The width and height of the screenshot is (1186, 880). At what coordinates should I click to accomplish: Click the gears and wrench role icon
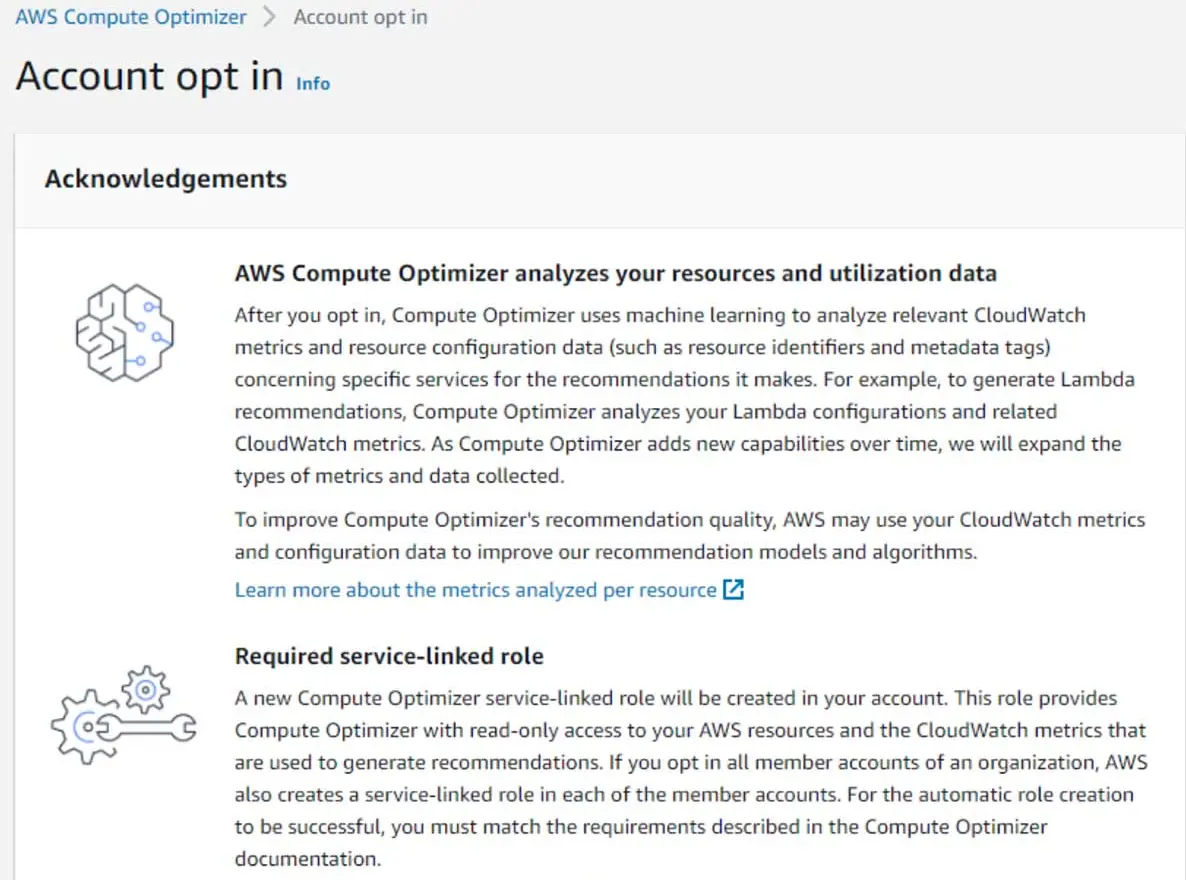(x=123, y=716)
